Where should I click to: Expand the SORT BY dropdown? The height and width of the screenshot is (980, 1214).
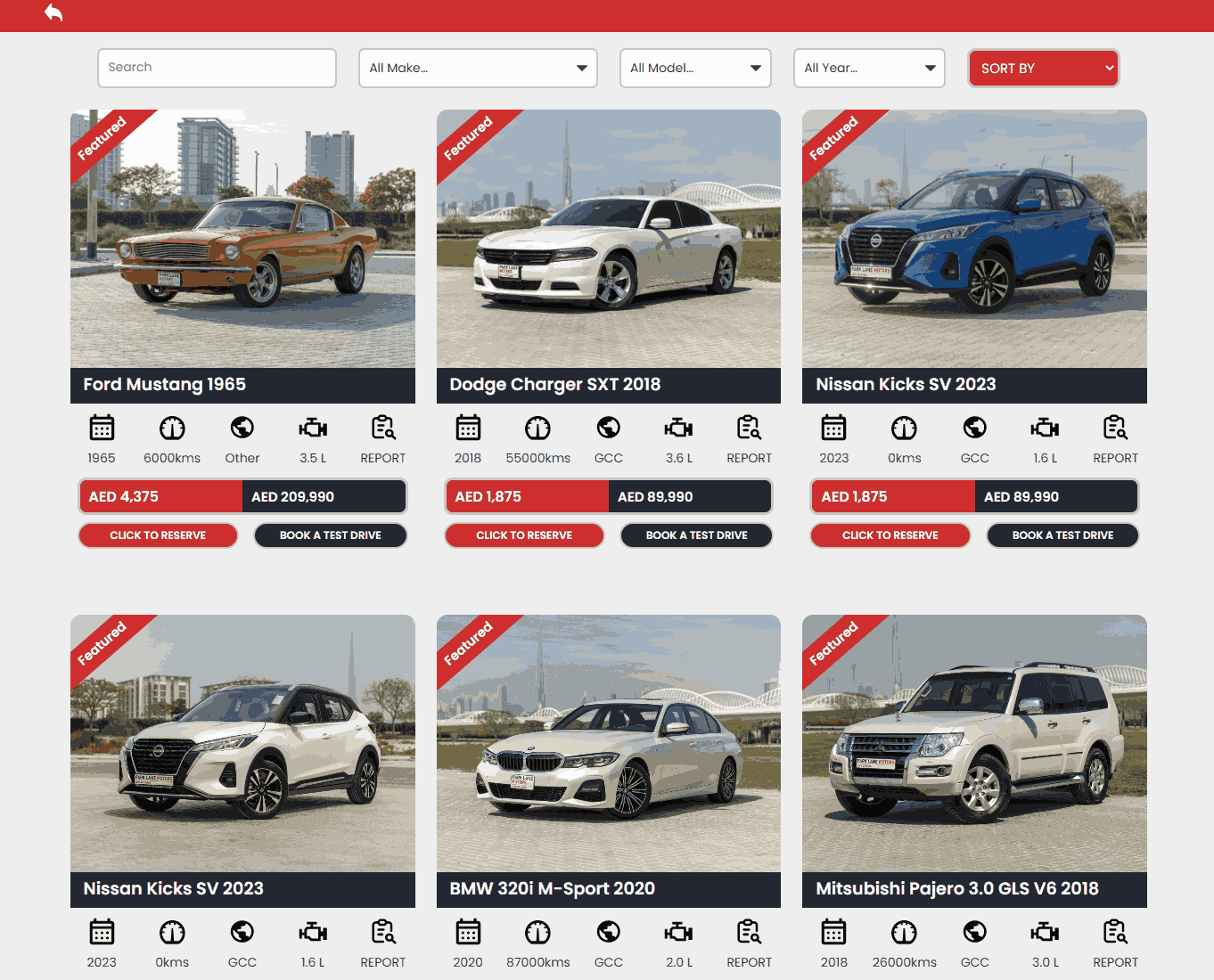(x=1044, y=68)
